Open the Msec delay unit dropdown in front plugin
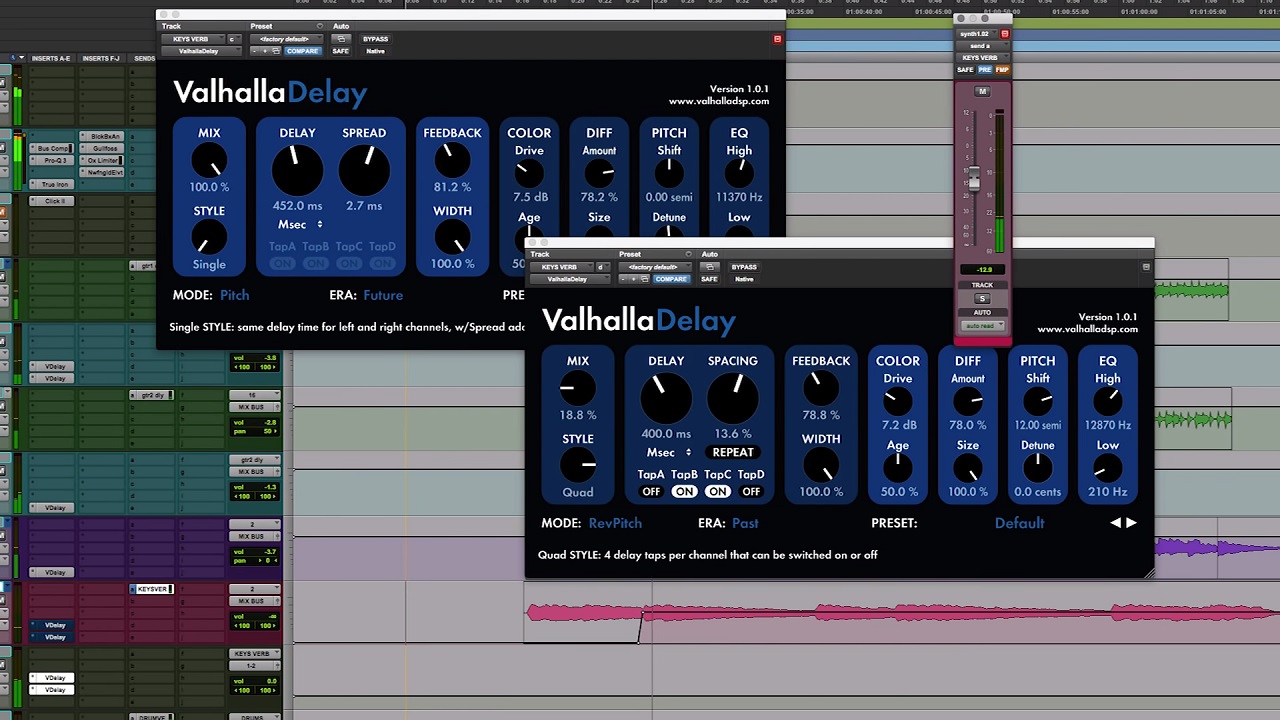1280x720 pixels. coord(667,453)
